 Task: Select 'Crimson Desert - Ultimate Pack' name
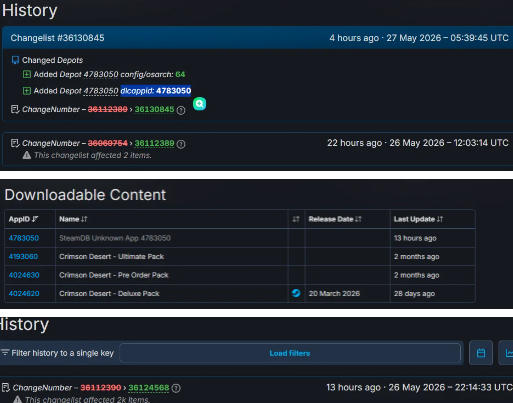click(x=111, y=256)
